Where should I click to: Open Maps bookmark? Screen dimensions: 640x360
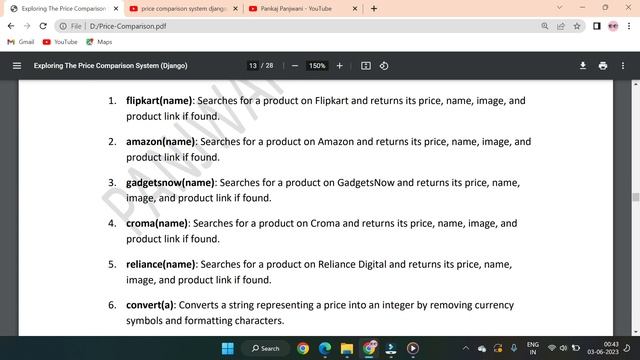(99, 42)
